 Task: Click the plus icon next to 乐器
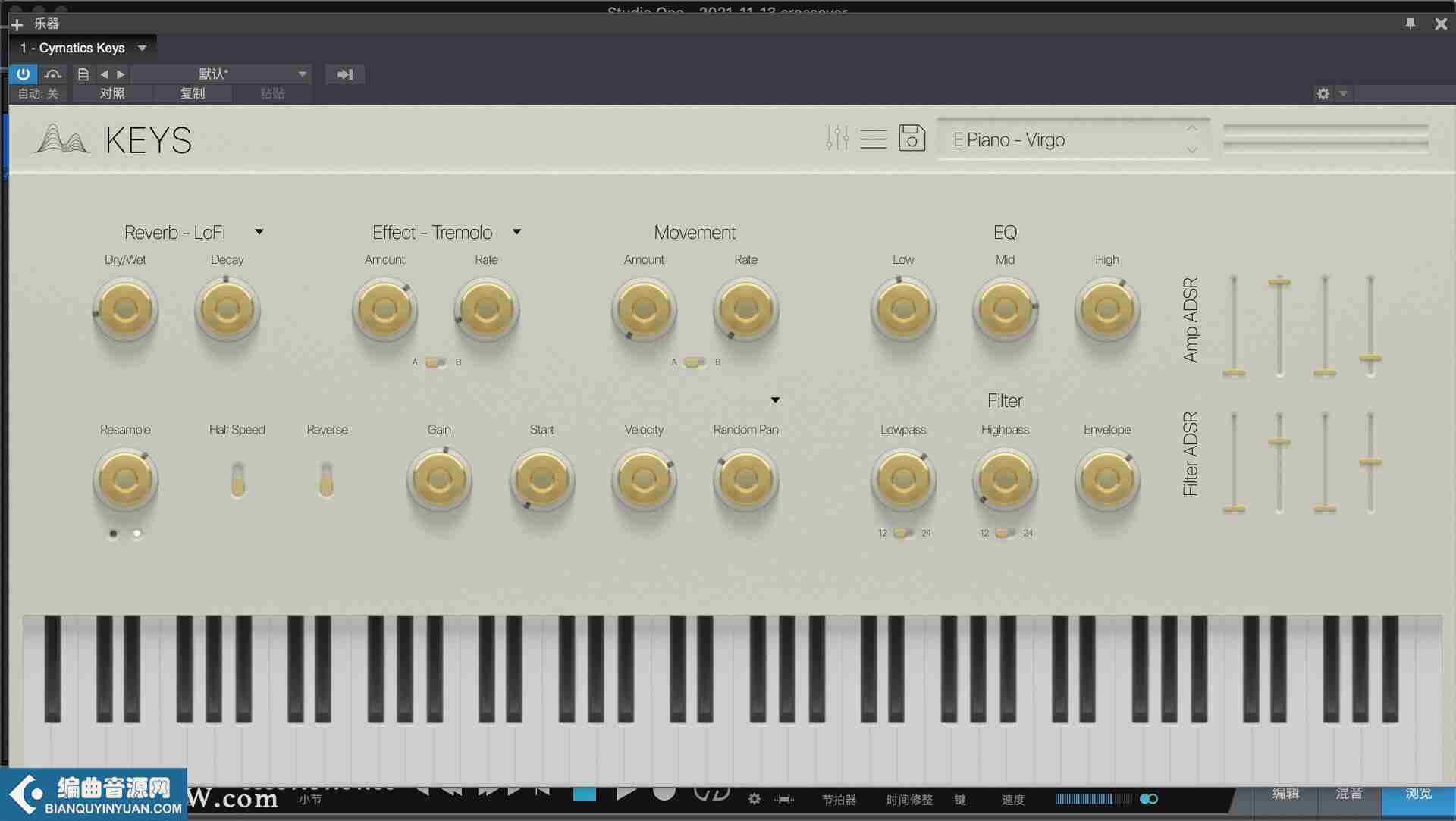[17, 24]
